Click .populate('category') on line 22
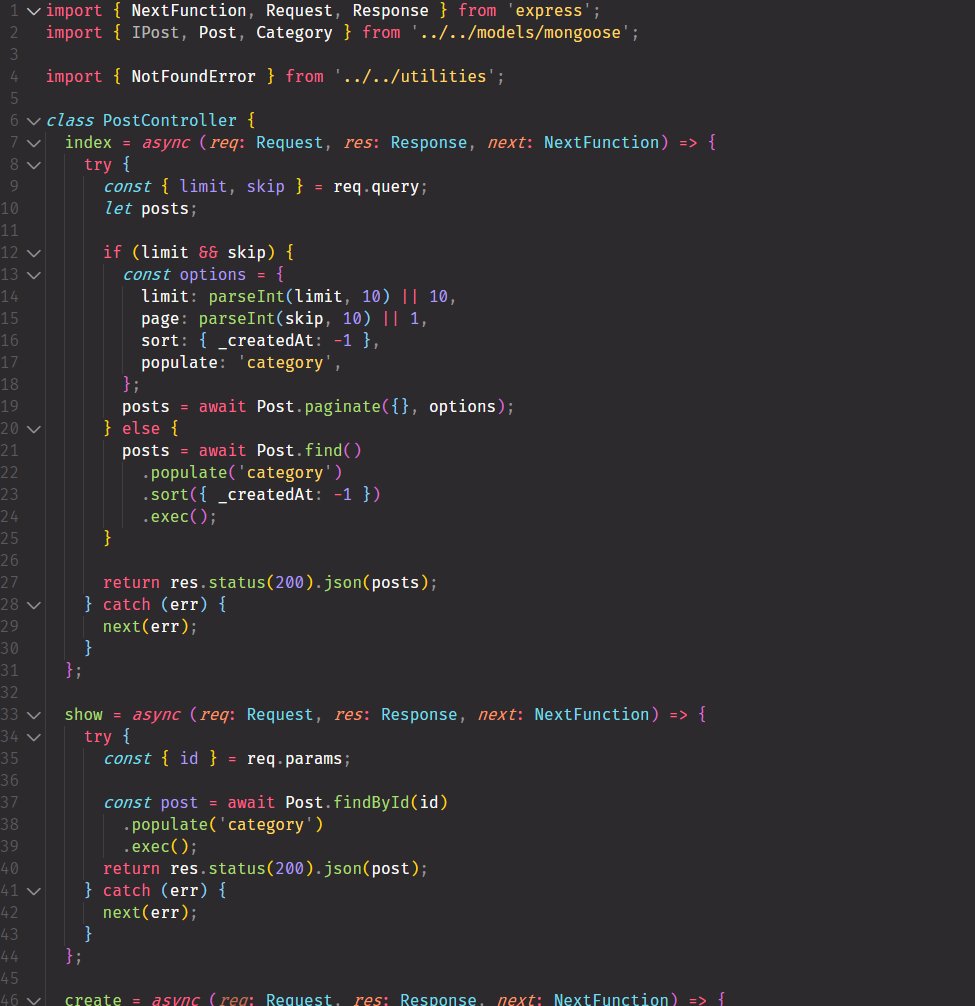The image size is (975, 1006). [x=242, y=473]
